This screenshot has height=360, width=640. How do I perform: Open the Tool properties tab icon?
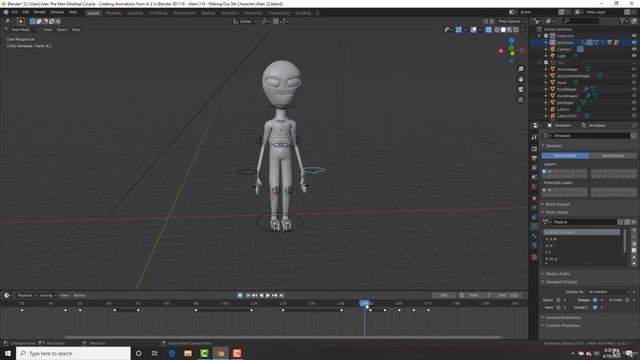(534, 138)
